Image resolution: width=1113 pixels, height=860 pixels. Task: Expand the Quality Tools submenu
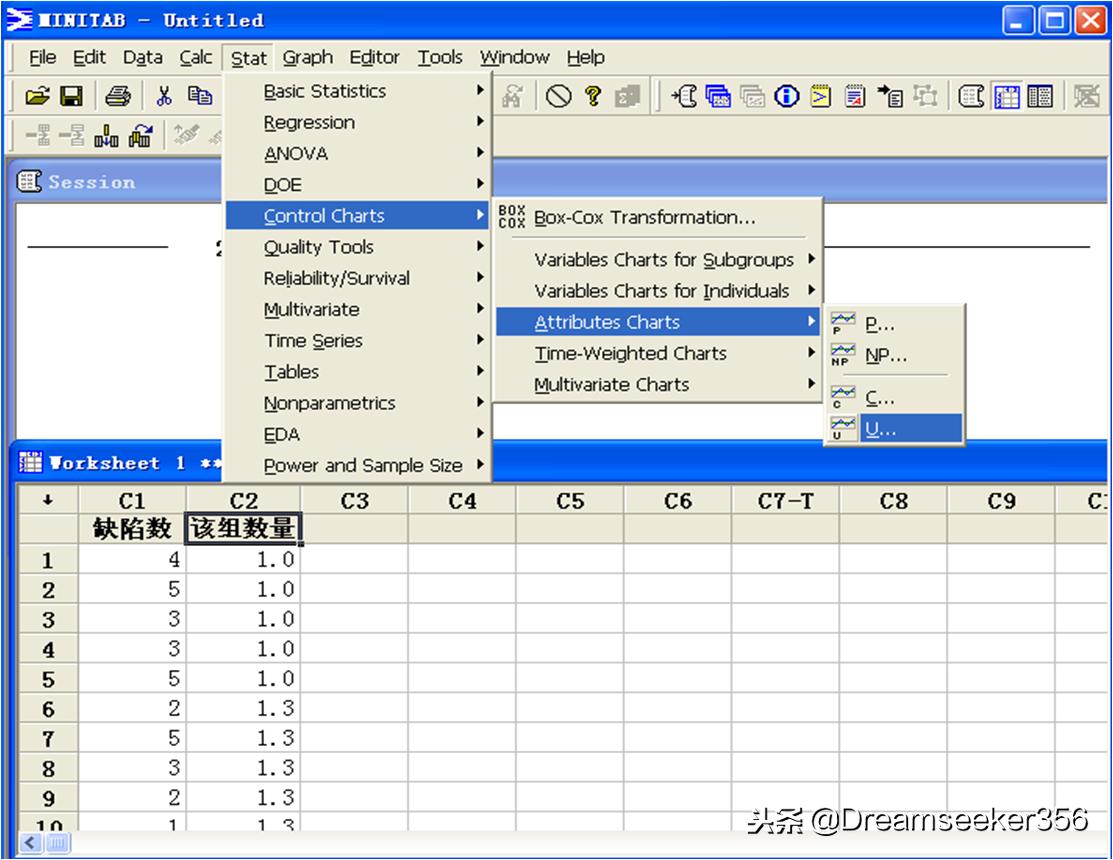point(318,247)
